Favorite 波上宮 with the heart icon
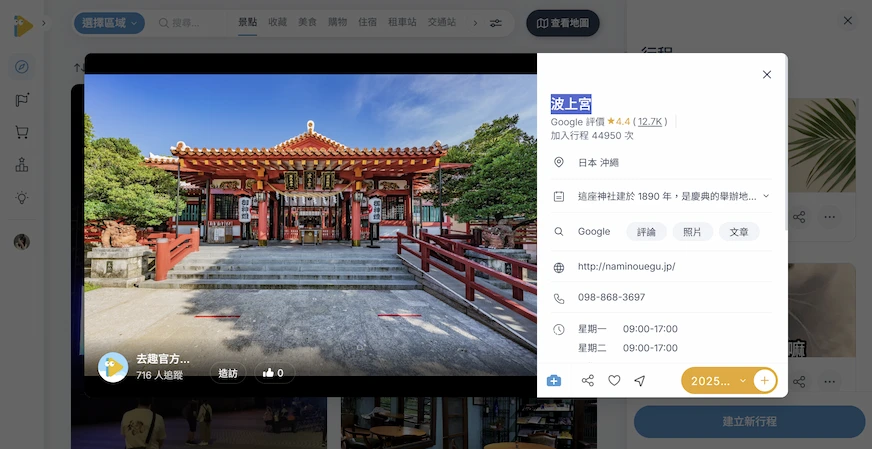The width and height of the screenshot is (872, 449). click(x=614, y=381)
